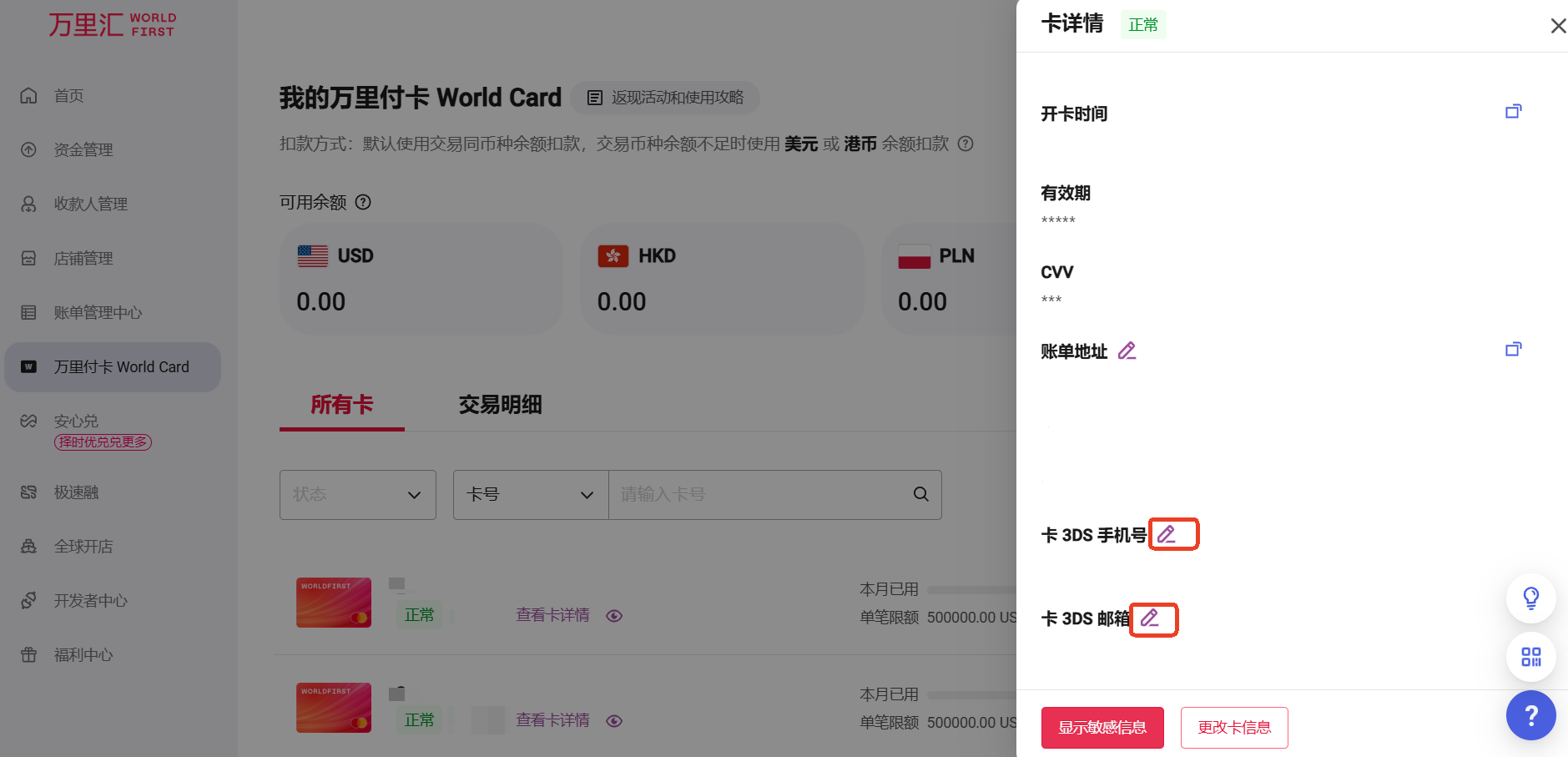Open the blue question-mark help button
Screen dimensions: 1568x757
(1531, 715)
